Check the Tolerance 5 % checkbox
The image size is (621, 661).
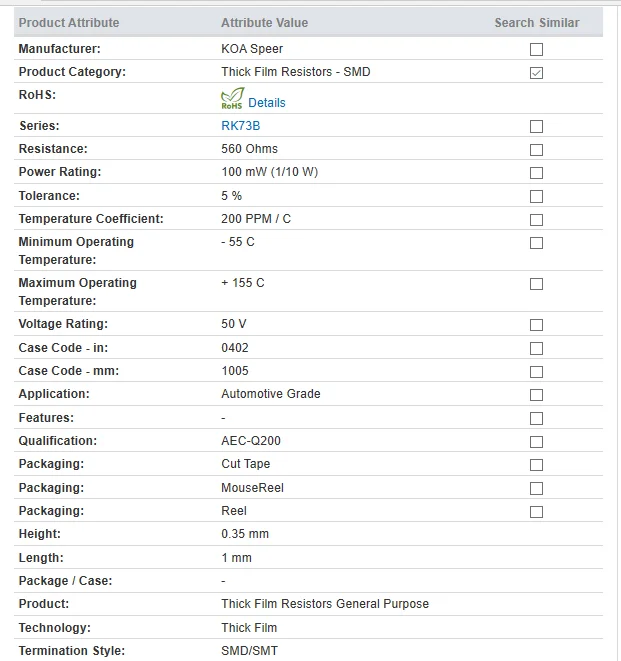(x=536, y=196)
